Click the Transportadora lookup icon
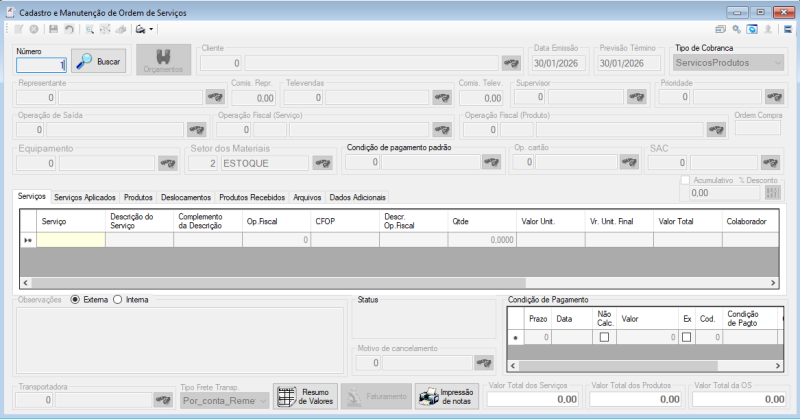 pyautogui.click(x=163, y=400)
